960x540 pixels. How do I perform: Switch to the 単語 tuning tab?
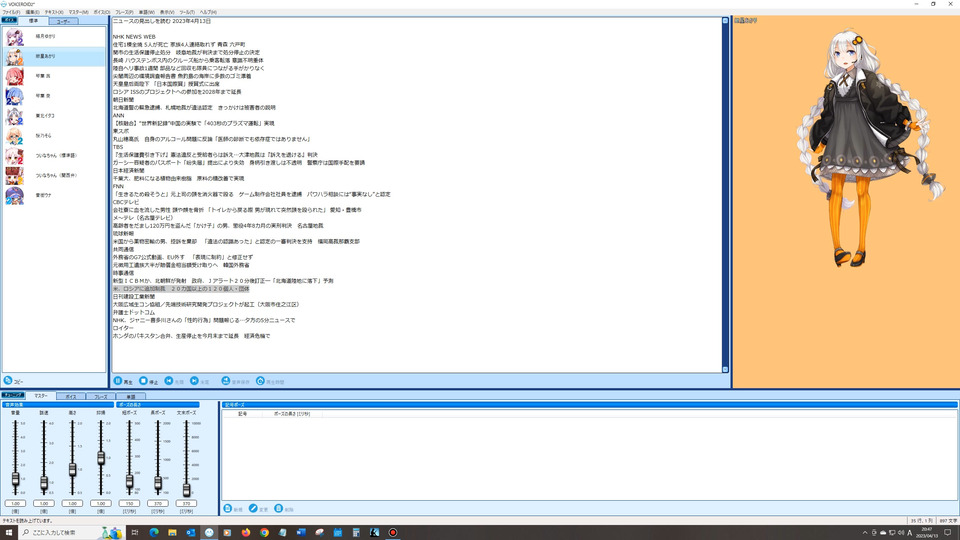tap(130, 397)
